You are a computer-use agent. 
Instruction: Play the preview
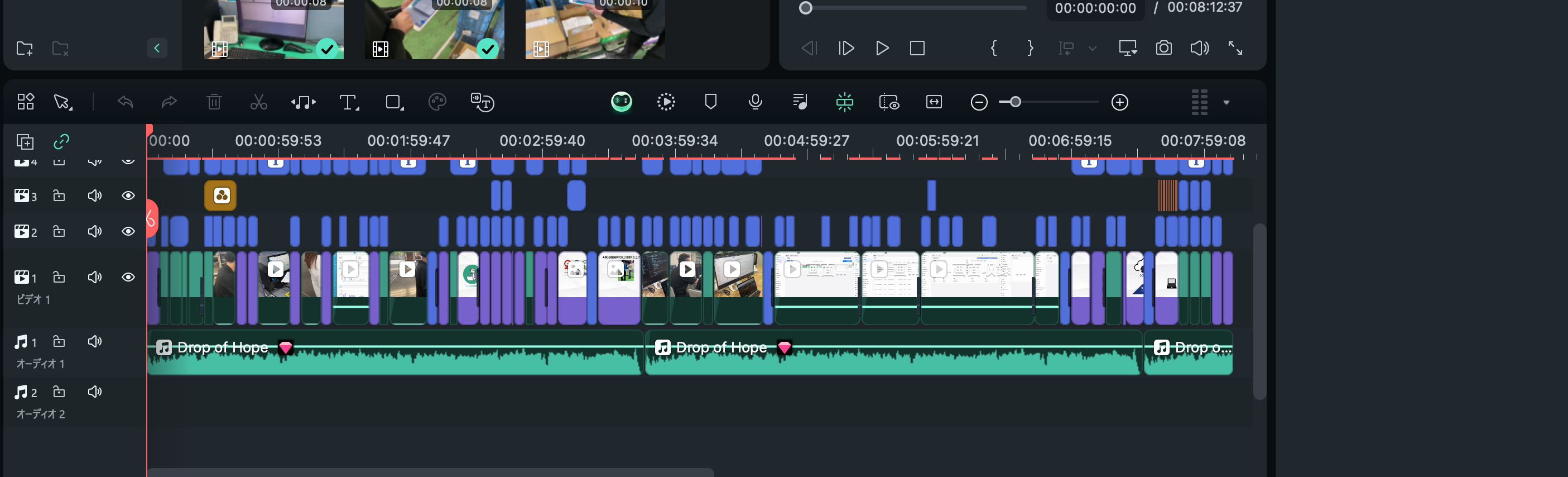[882, 48]
